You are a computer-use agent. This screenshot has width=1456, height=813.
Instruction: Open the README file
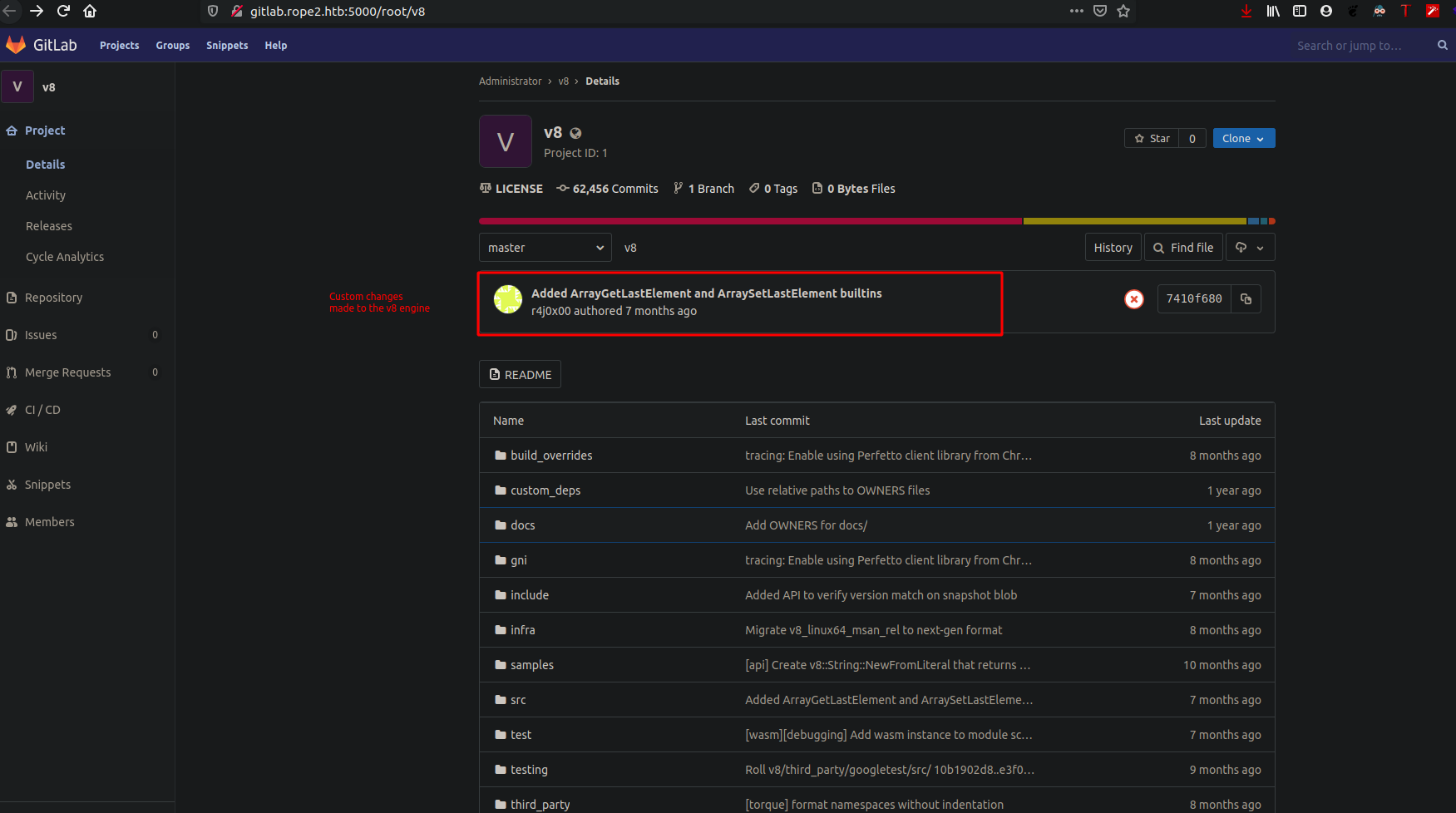click(x=520, y=374)
